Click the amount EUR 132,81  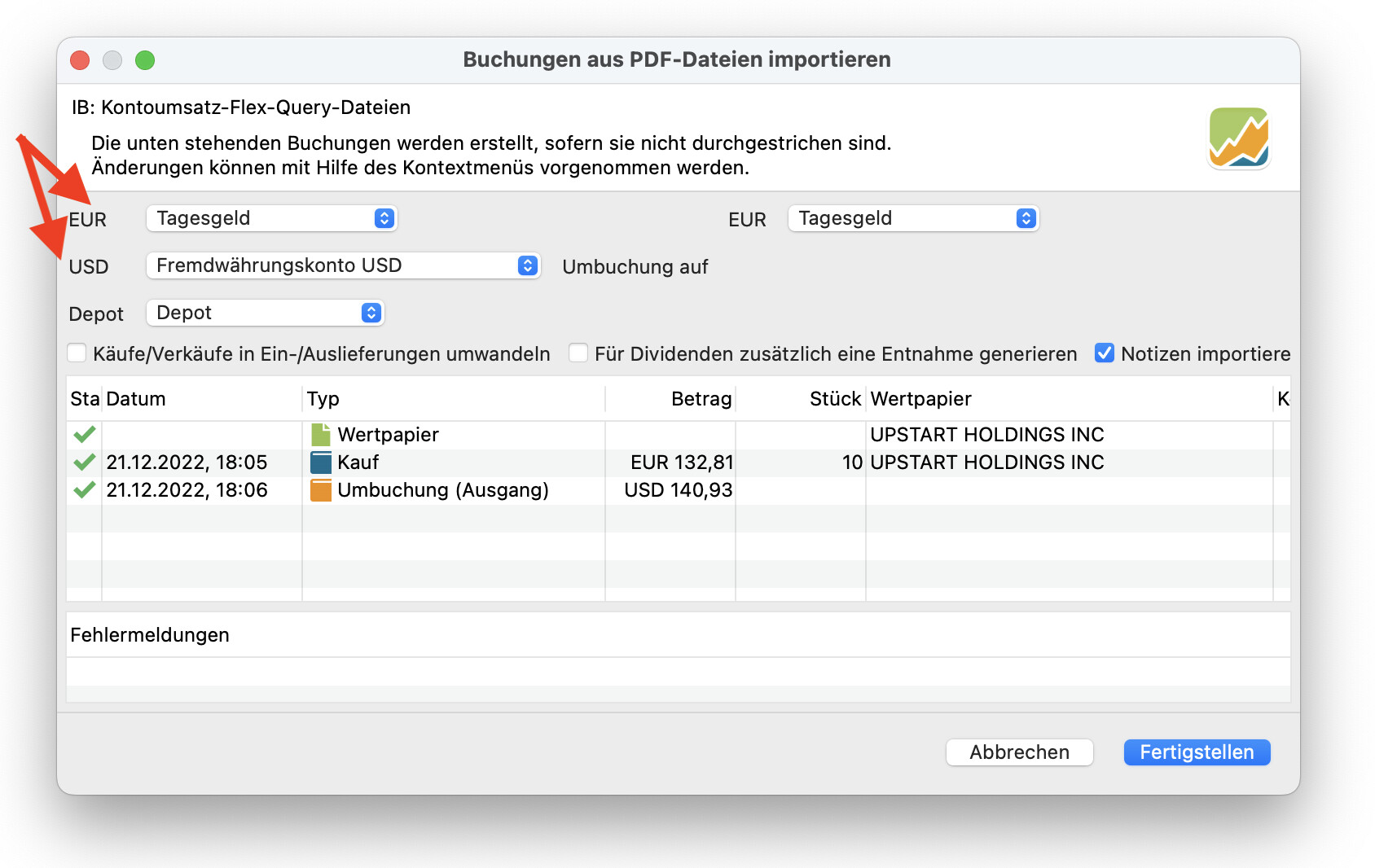click(682, 462)
